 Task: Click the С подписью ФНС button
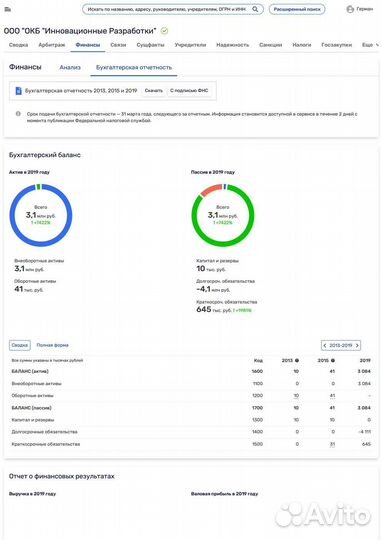189,91
